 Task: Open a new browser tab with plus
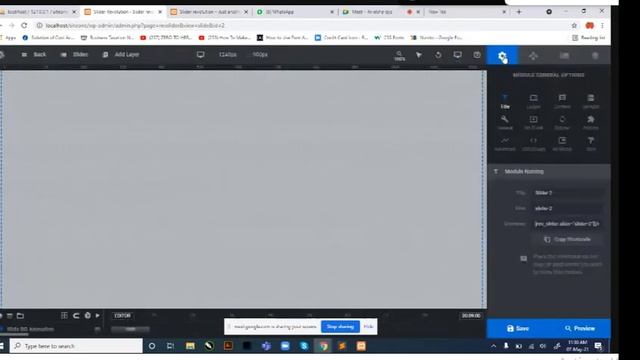pos(519,12)
